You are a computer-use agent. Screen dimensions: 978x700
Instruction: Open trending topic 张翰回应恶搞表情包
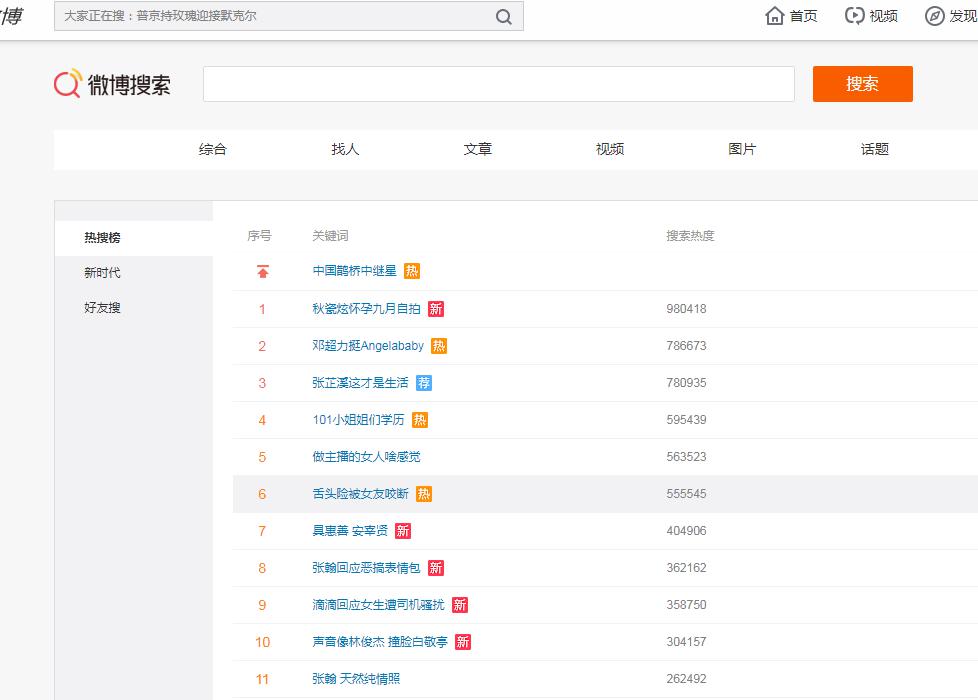[x=366, y=568]
